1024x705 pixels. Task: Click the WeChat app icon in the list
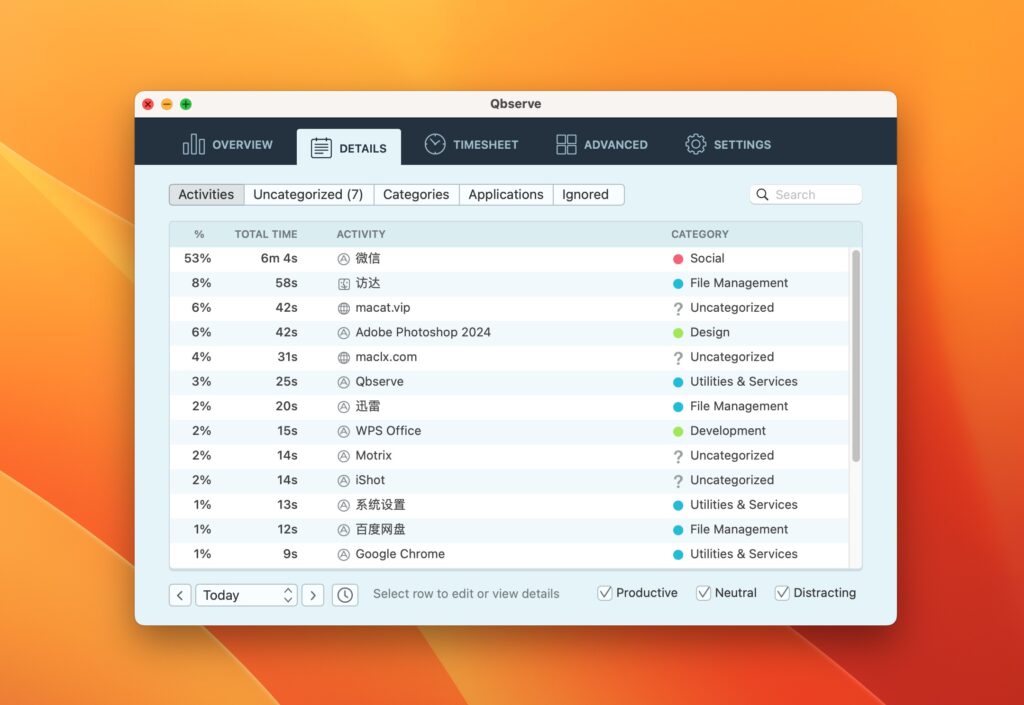coord(345,258)
